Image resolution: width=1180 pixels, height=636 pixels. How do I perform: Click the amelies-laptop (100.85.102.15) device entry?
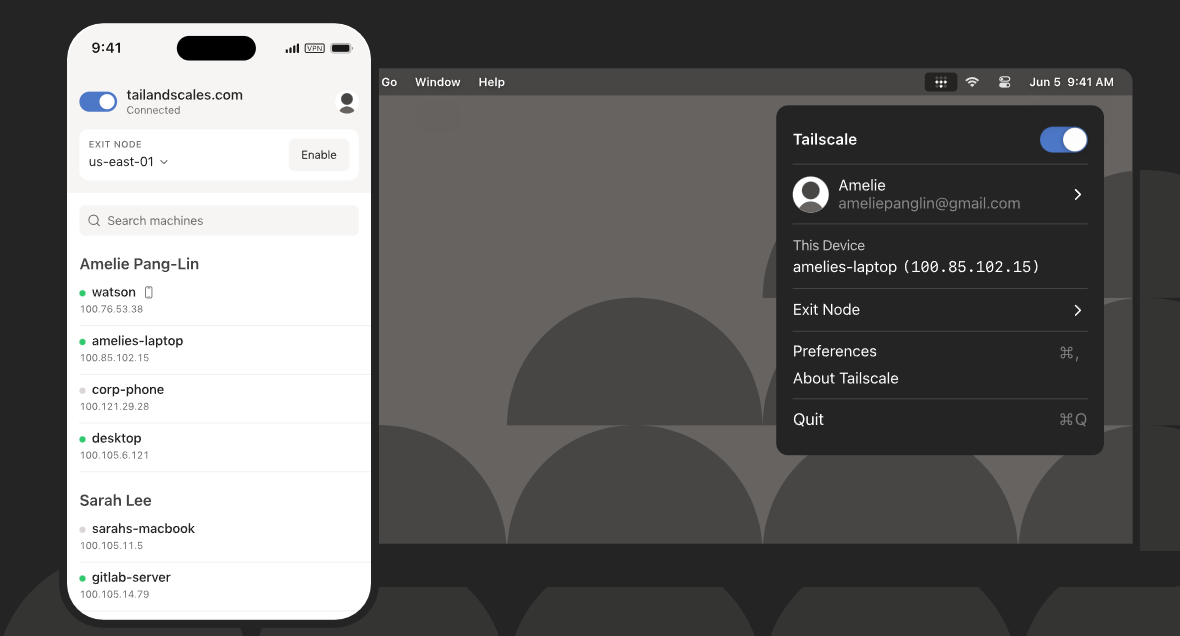coord(916,267)
